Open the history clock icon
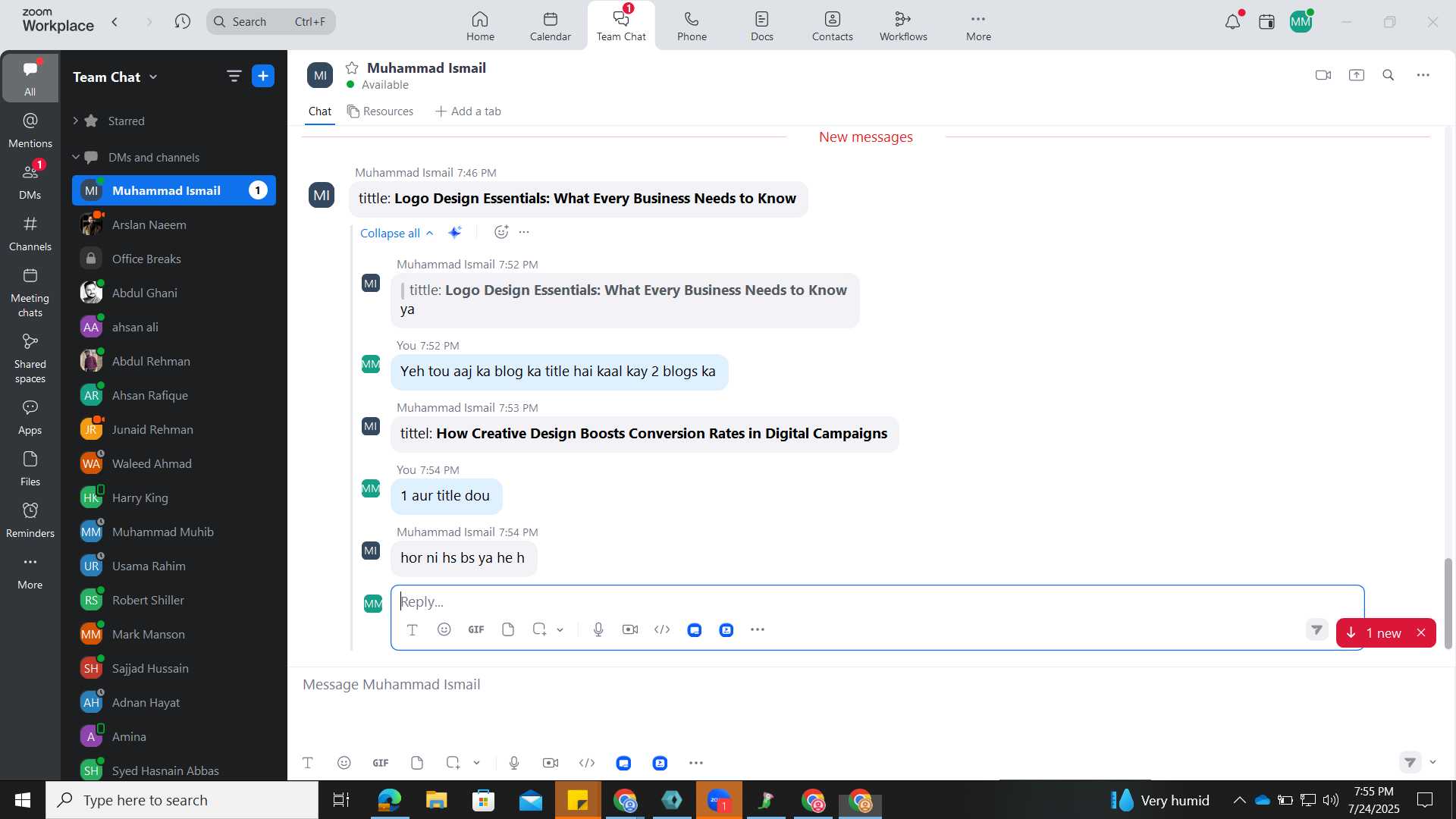Screen dimensions: 1456x819 [182, 22]
